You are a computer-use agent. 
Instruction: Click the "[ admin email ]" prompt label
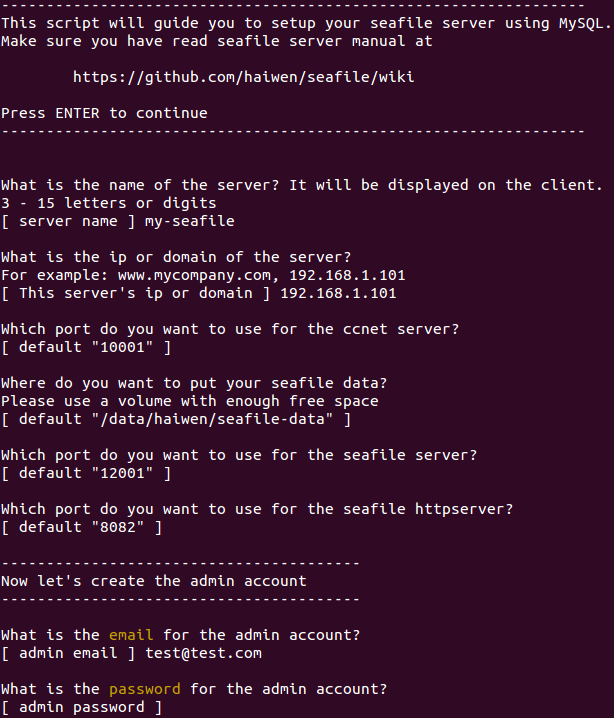[x=68, y=653]
